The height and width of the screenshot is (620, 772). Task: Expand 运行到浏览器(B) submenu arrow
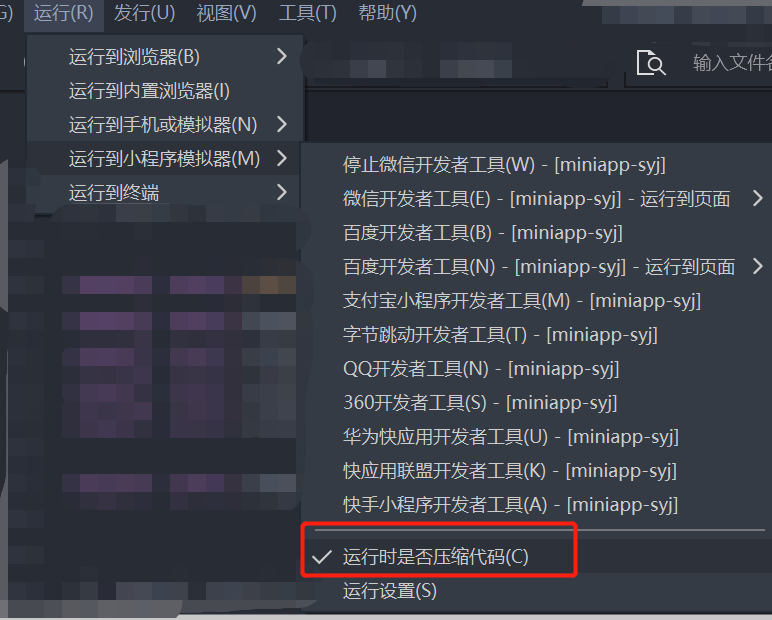[x=282, y=56]
